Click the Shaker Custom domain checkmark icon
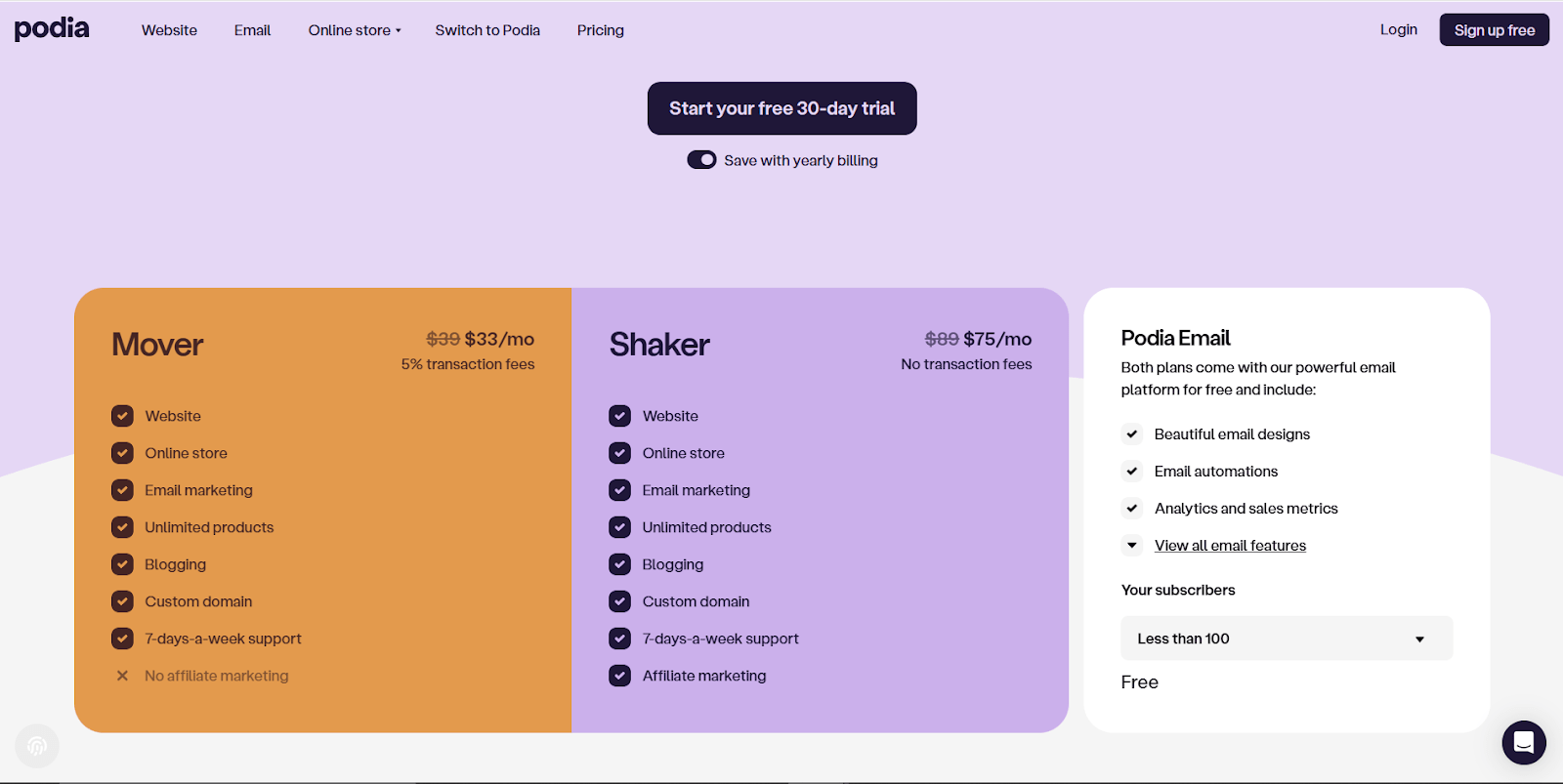Viewport: 1563px width, 784px height. click(619, 601)
